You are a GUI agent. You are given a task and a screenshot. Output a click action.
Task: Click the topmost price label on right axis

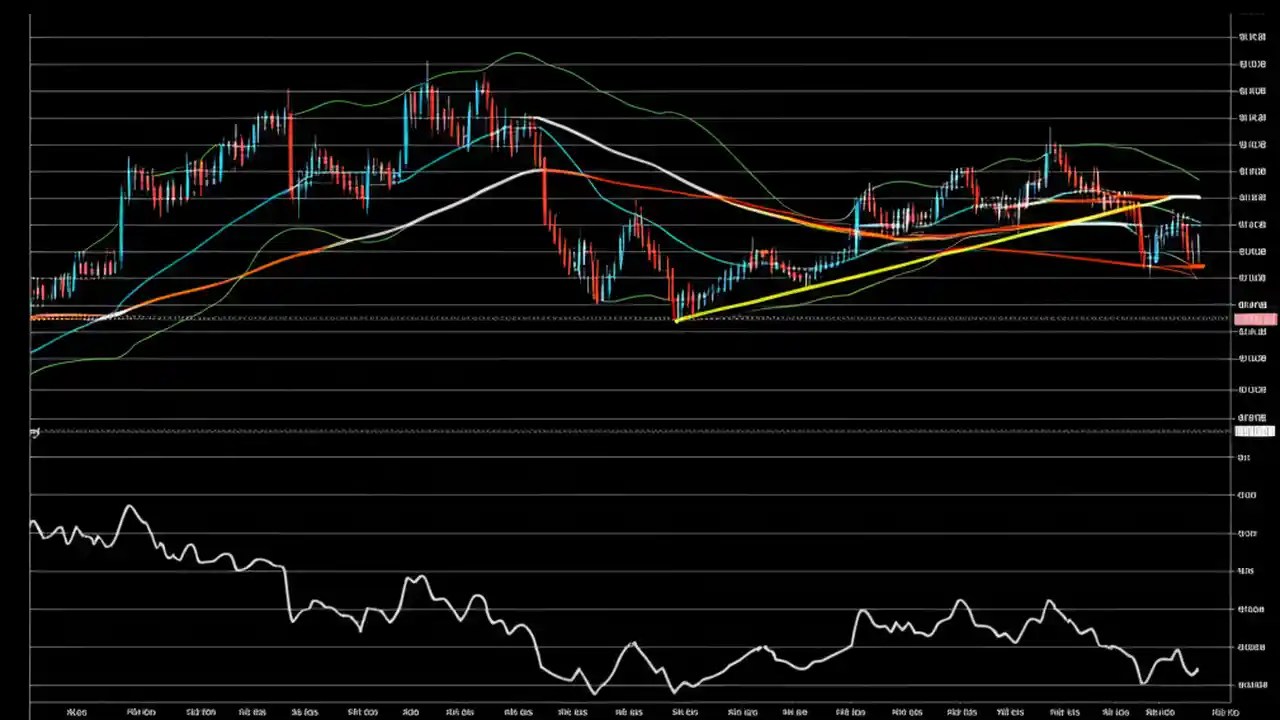click(1252, 36)
